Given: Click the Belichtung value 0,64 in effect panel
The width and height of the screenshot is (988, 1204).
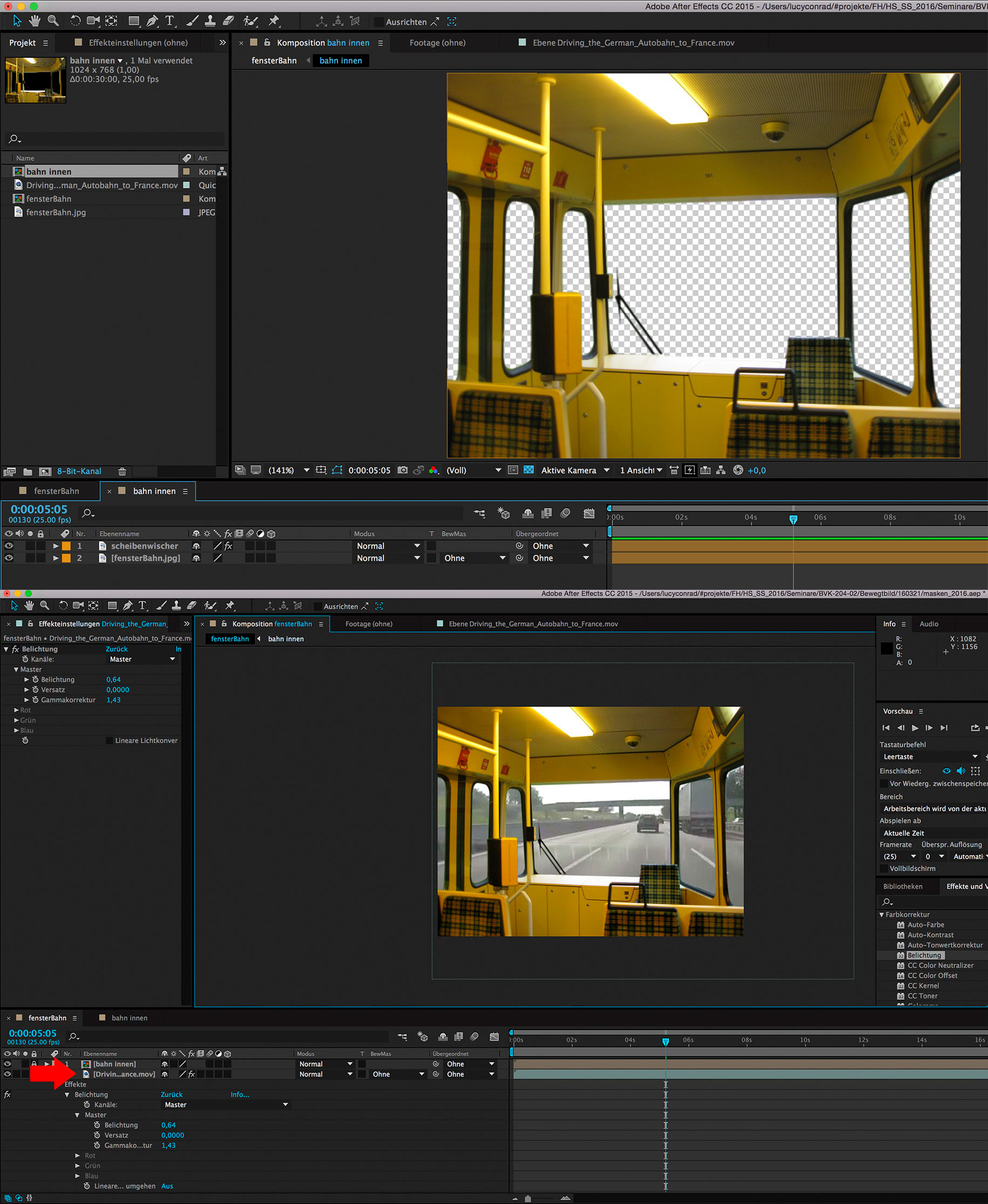Looking at the screenshot, I should click(x=113, y=680).
